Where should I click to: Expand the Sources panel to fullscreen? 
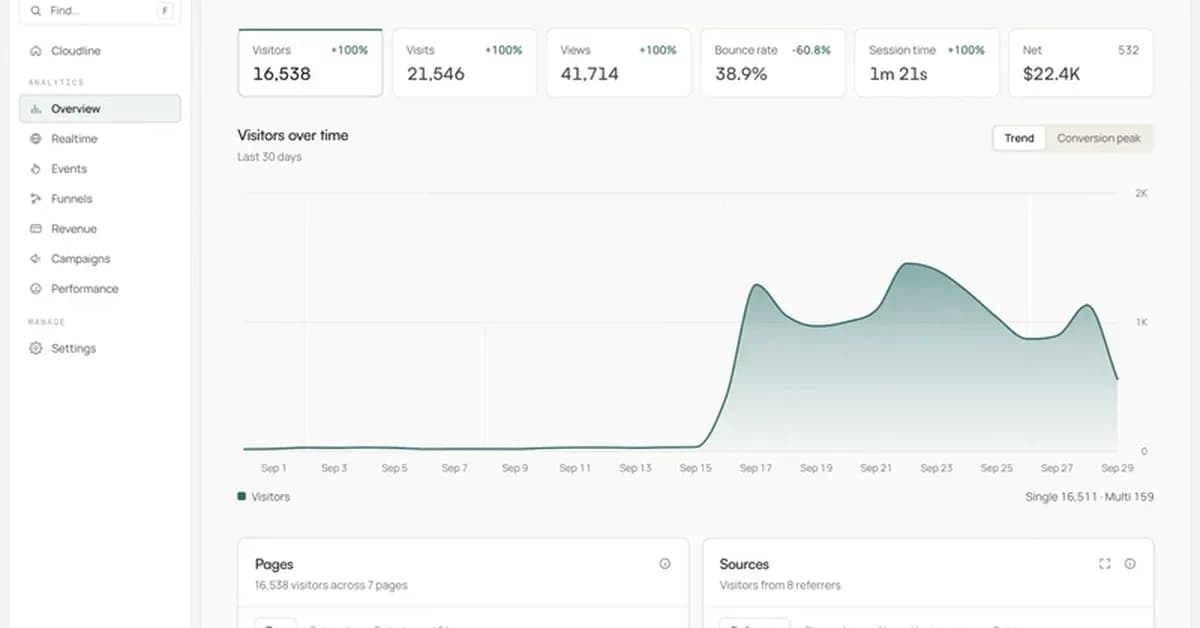pyautogui.click(x=1105, y=564)
